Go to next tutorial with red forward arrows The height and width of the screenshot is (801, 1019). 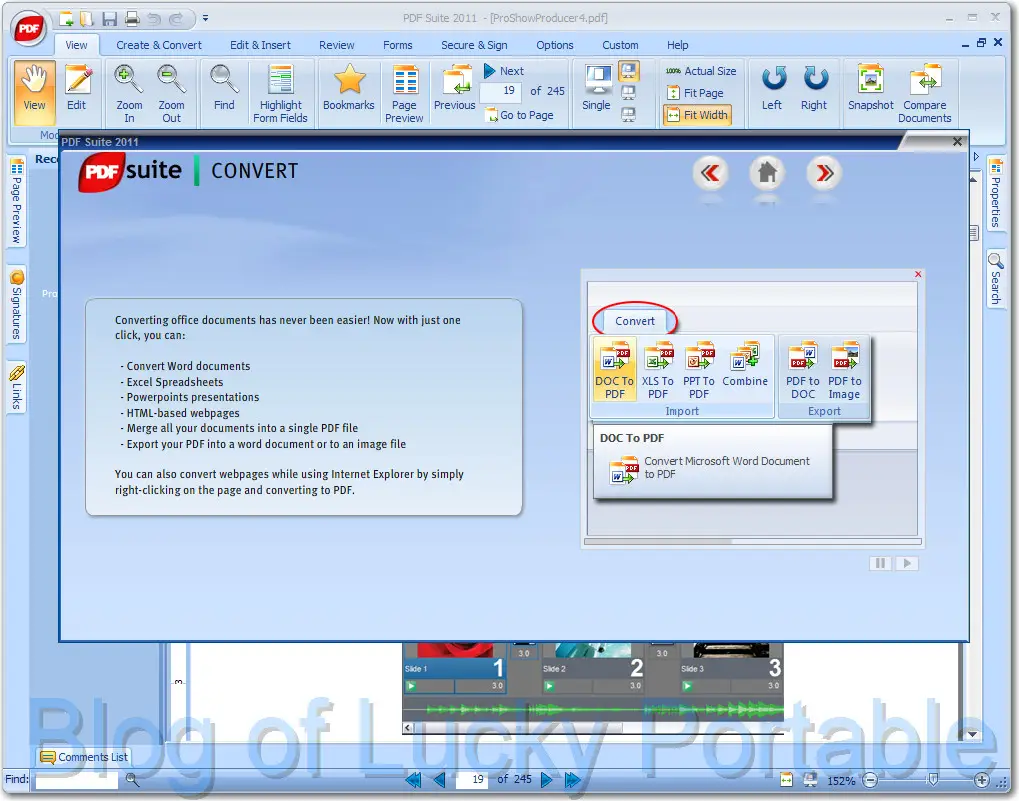click(825, 173)
